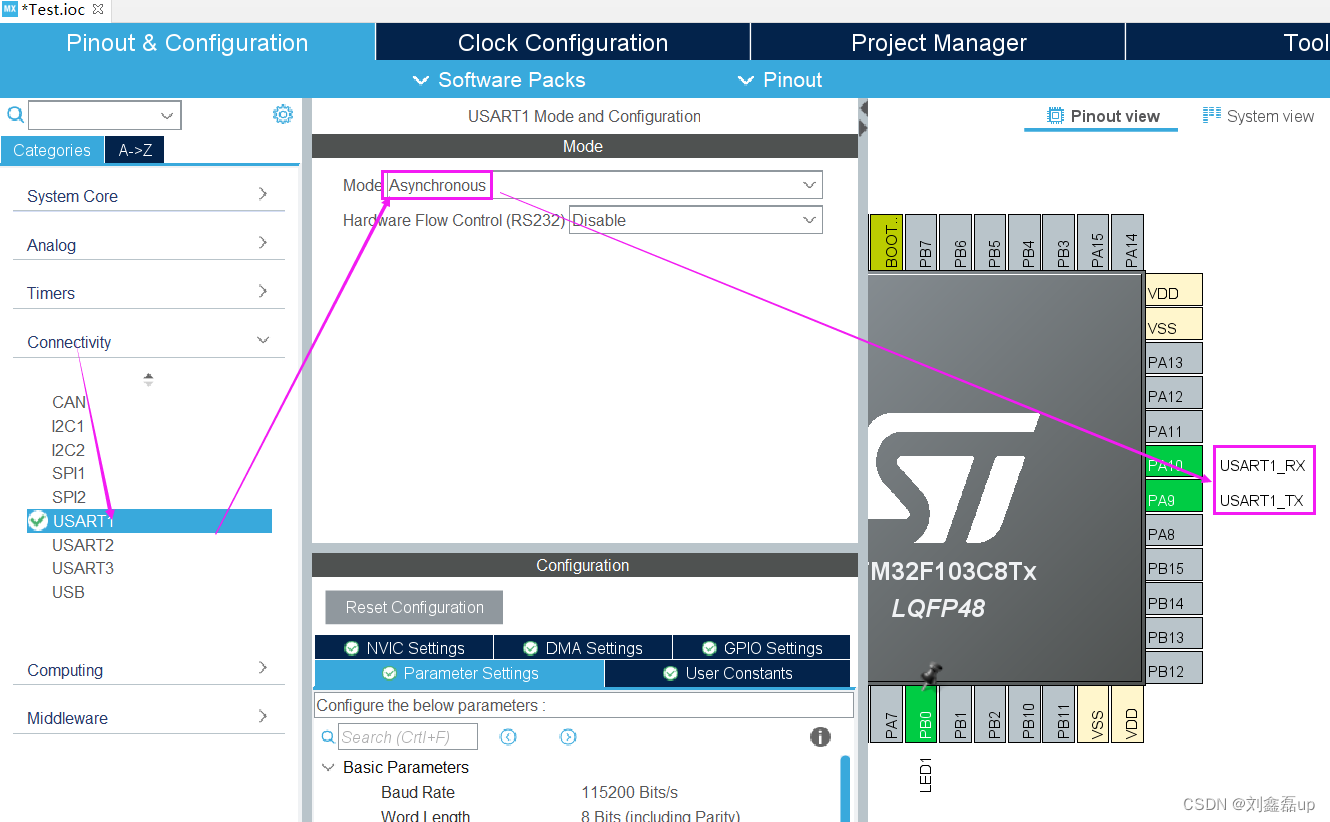Open the category search combo box
The width and height of the screenshot is (1330, 822).
[105, 115]
